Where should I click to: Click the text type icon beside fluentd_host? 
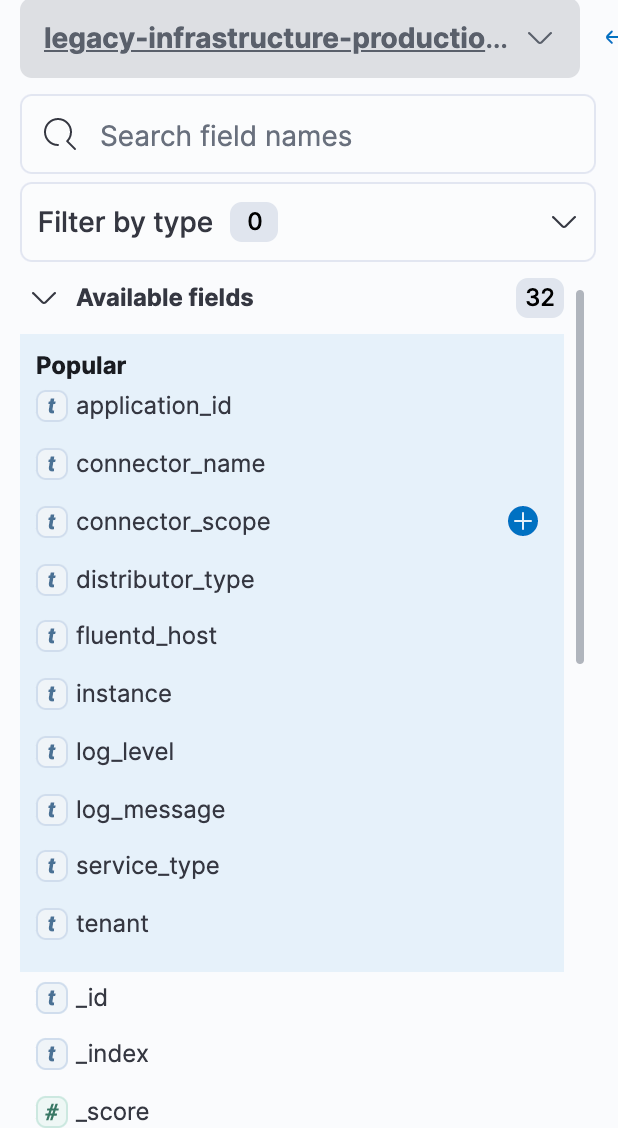point(51,636)
